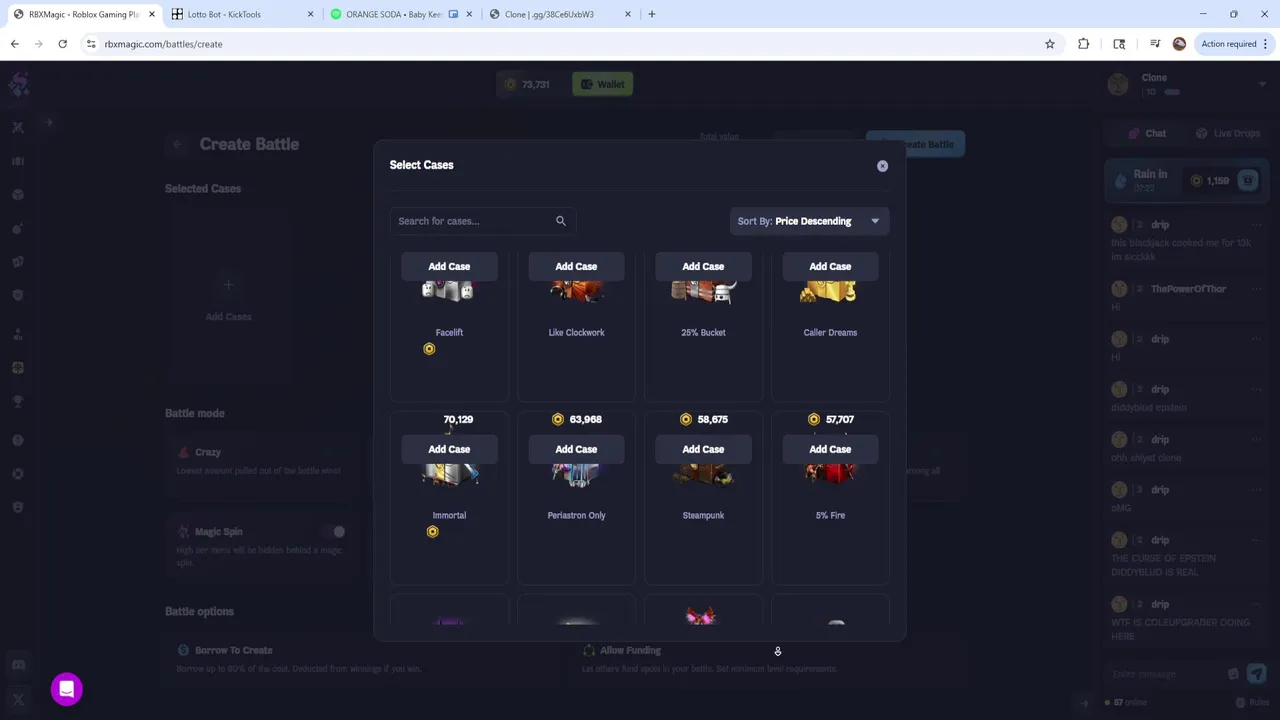Screen dimensions: 1280x720
Task: Click the chat message input field
Action: coord(1165,674)
